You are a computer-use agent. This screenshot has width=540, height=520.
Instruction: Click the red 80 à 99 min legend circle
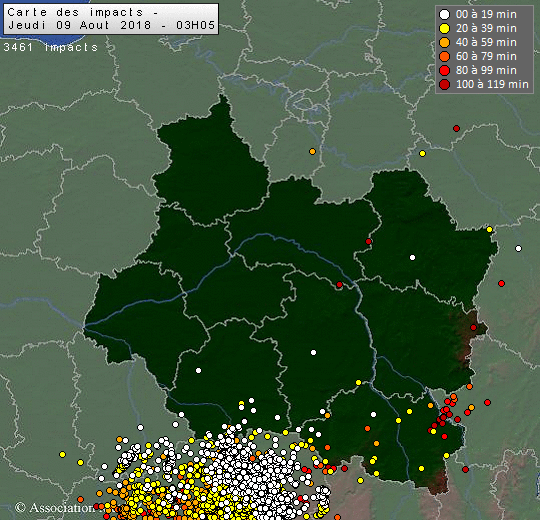coord(445,71)
